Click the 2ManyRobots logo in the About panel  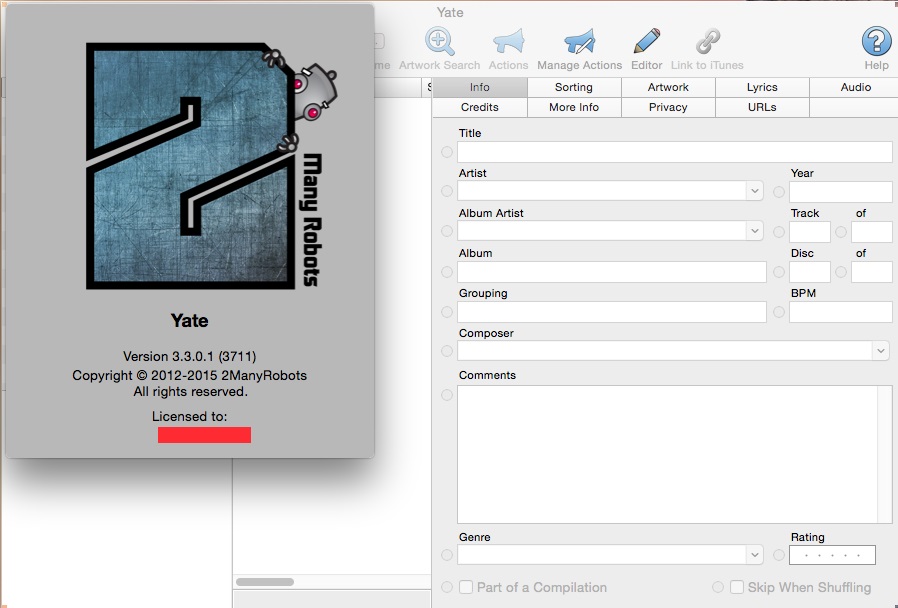pos(212,166)
